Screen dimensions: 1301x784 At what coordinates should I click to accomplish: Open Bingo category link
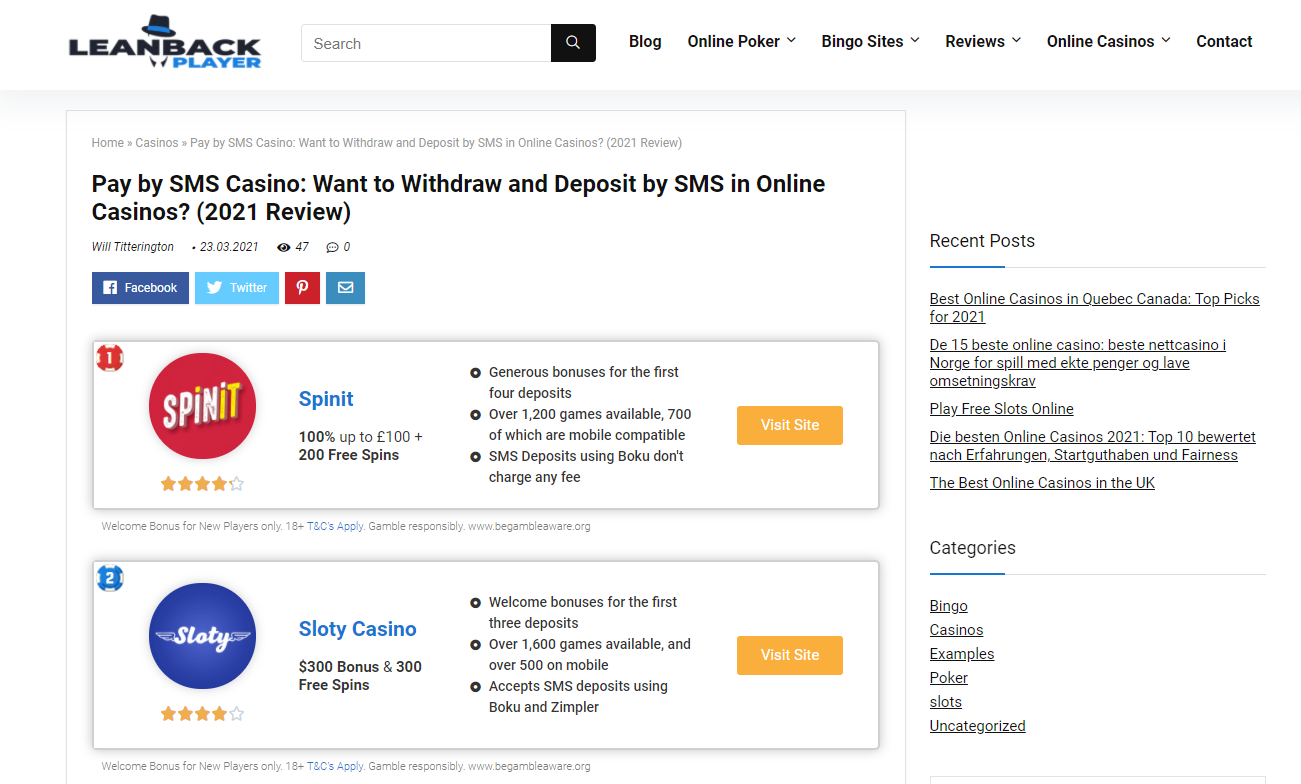948,606
